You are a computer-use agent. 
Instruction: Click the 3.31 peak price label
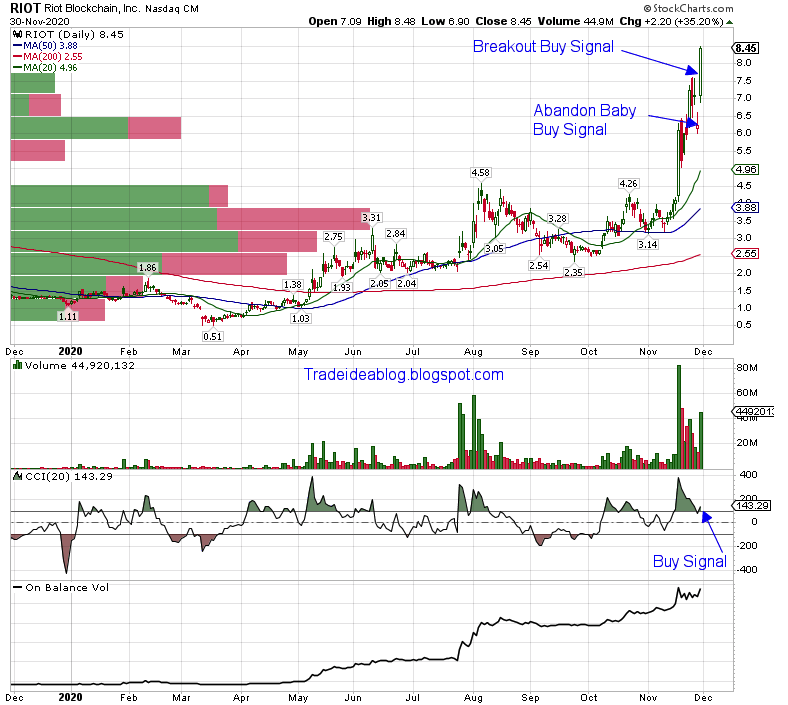[x=371, y=218]
